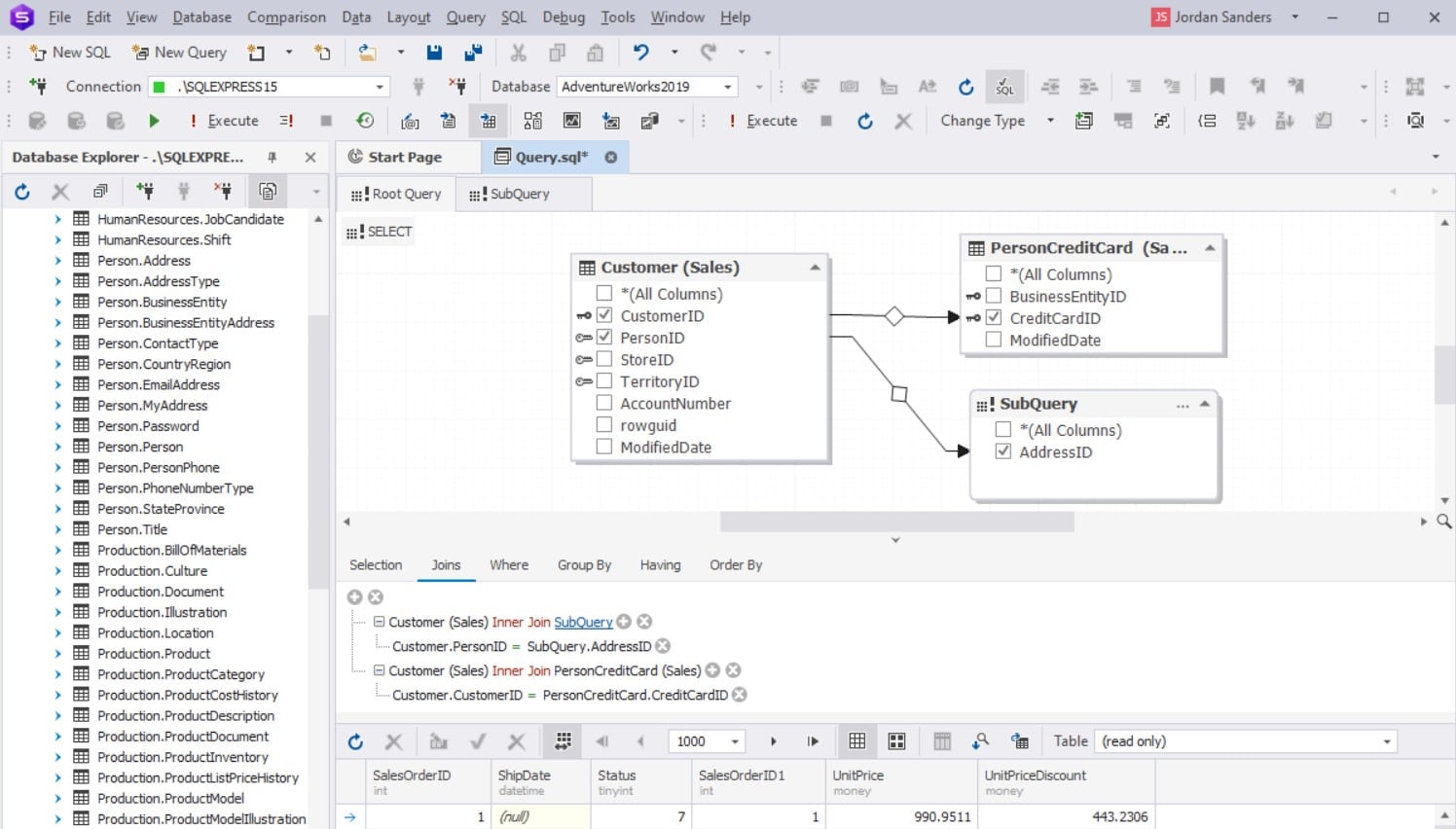The image size is (1456, 829).
Task: Collapse the Customer Inner Join SubQuery node
Action: (380, 622)
